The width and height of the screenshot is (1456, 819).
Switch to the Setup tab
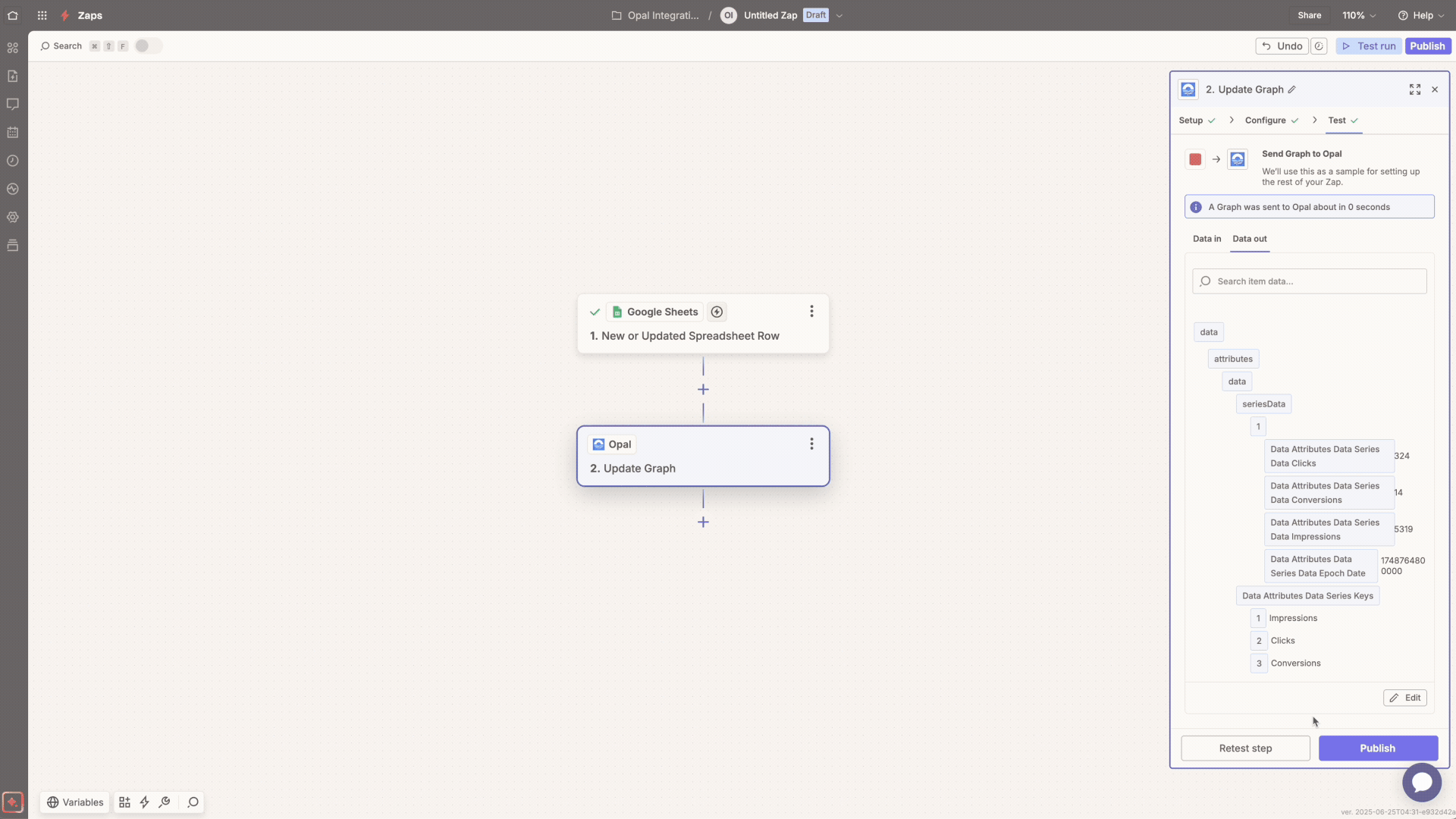1197,121
